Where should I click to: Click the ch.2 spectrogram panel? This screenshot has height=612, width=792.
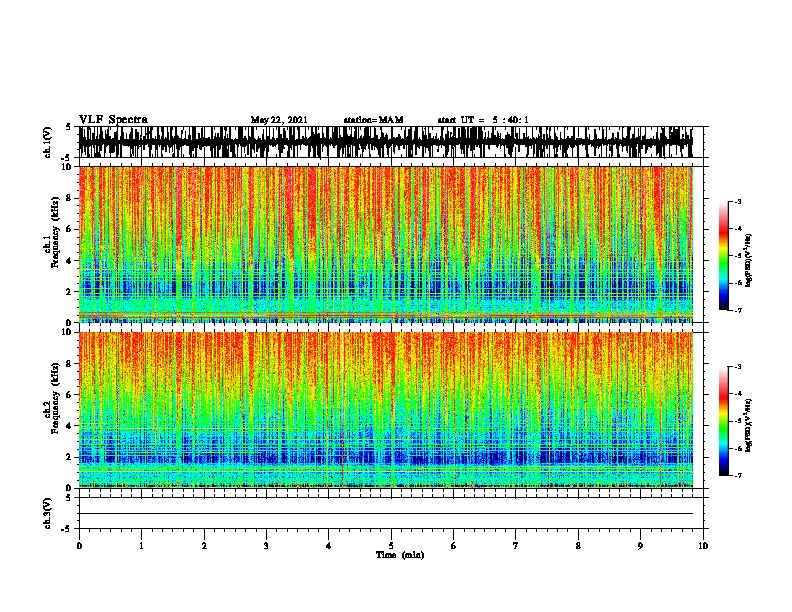coord(386,410)
